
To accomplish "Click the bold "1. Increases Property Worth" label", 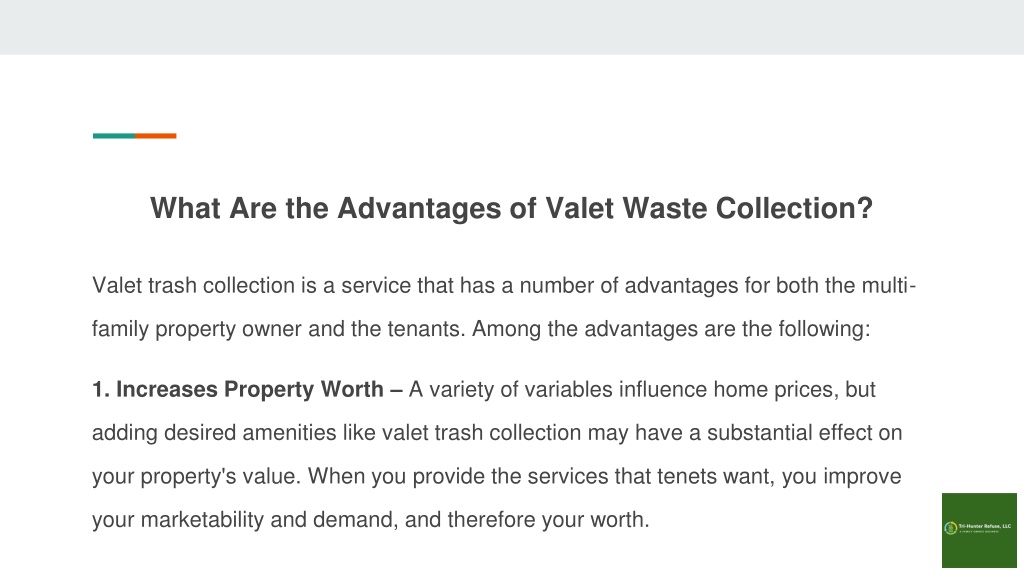I will pos(238,389).
